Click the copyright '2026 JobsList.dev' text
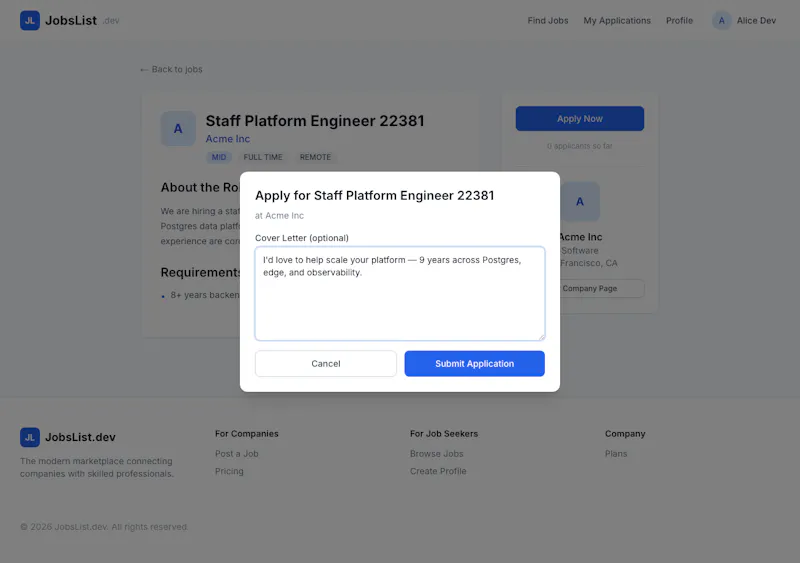 point(104,527)
